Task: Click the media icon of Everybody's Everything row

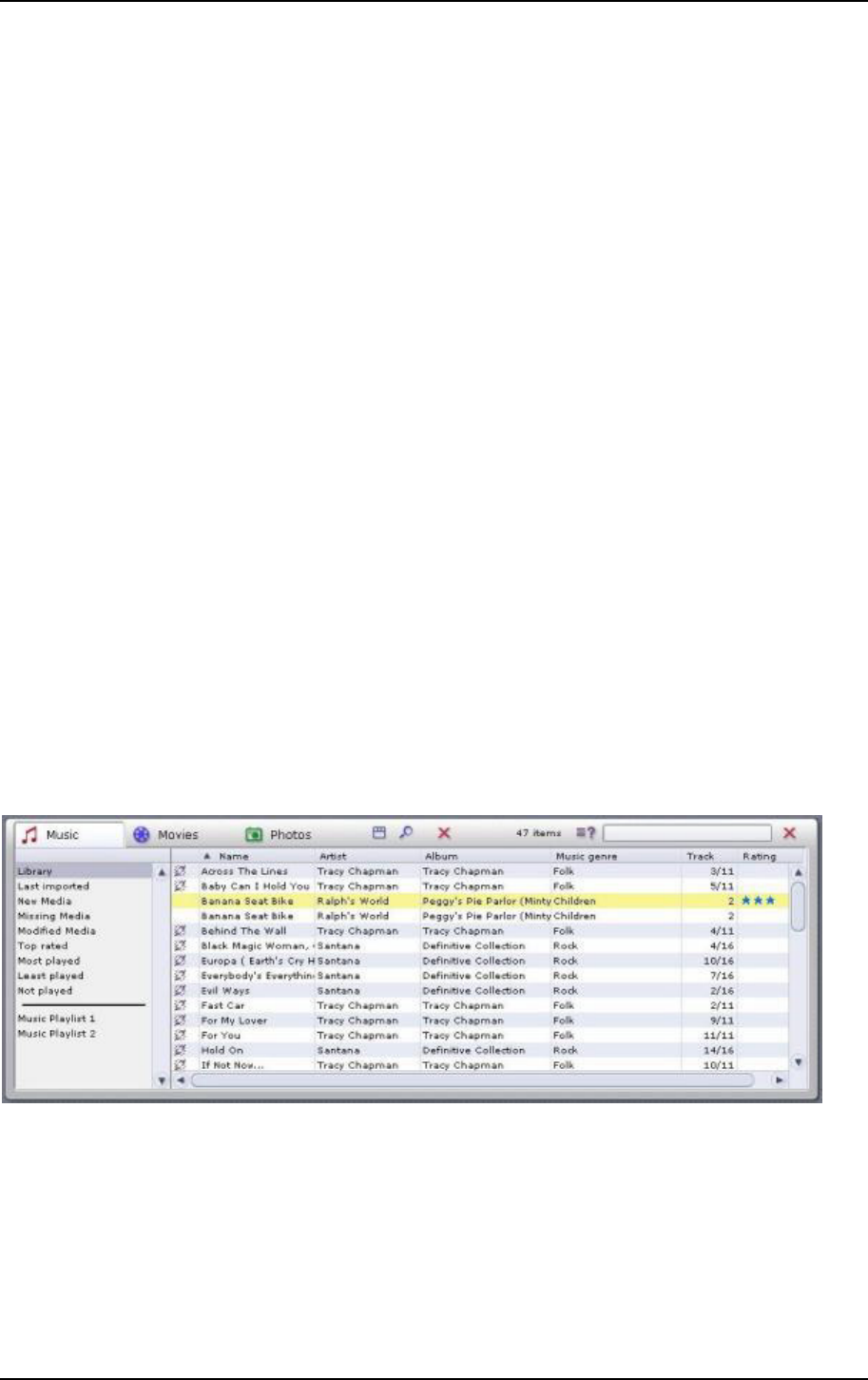Action: [x=181, y=976]
